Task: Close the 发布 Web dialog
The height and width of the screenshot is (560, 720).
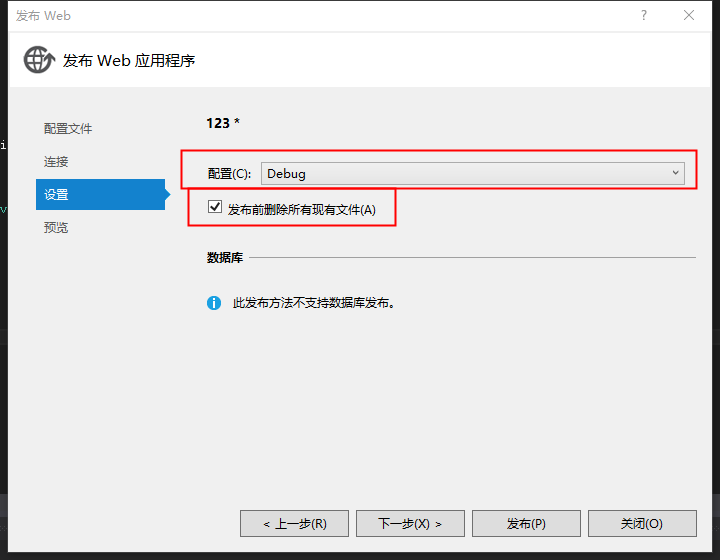Action: tap(689, 15)
